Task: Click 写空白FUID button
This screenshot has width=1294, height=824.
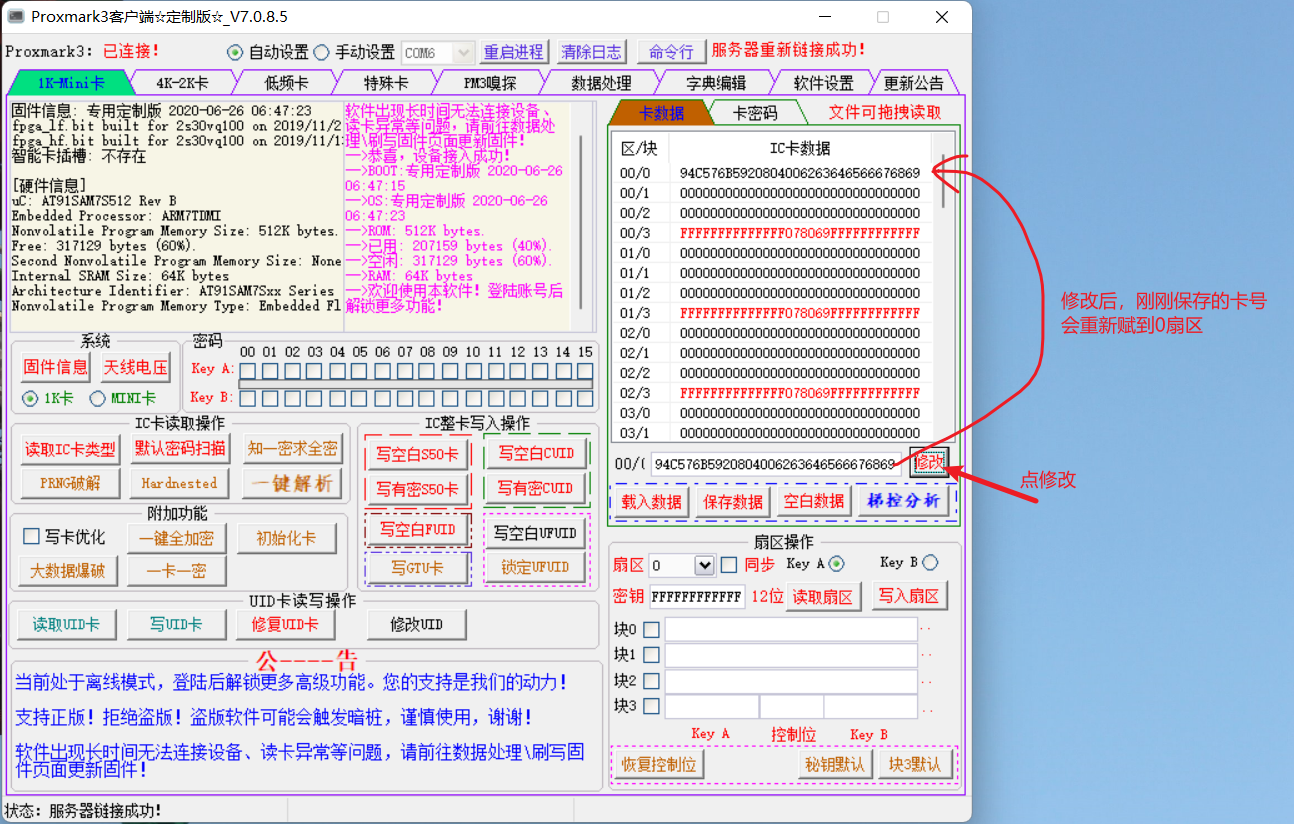Action: click(417, 530)
